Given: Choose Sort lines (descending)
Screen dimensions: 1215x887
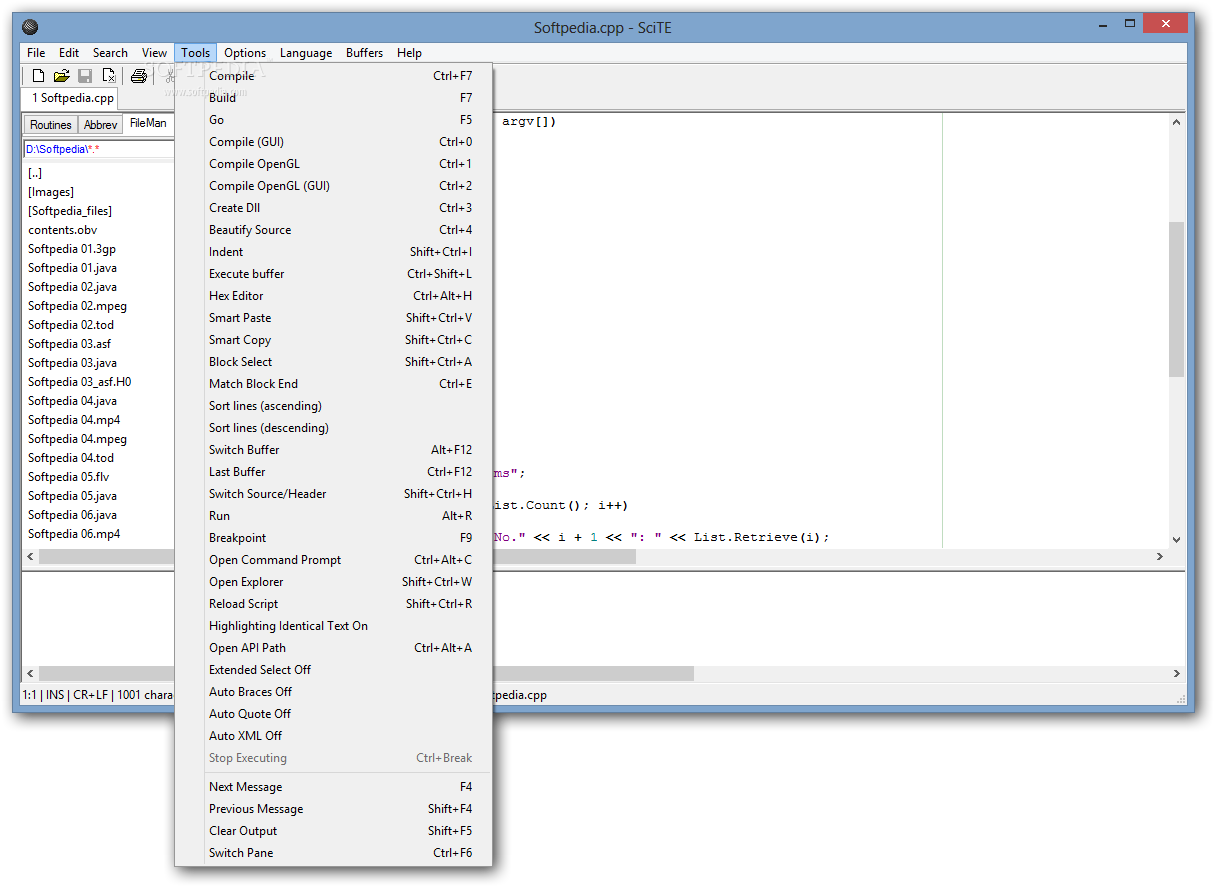Looking at the screenshot, I should pos(334,428).
